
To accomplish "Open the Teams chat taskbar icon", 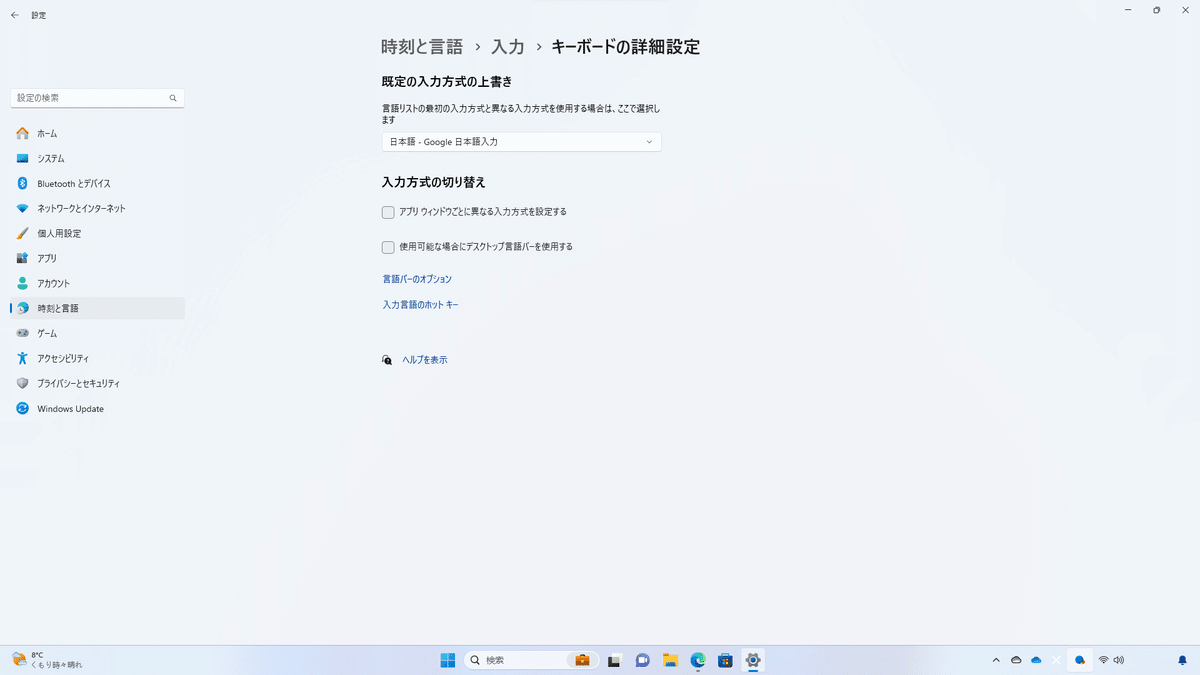I will coord(643,660).
